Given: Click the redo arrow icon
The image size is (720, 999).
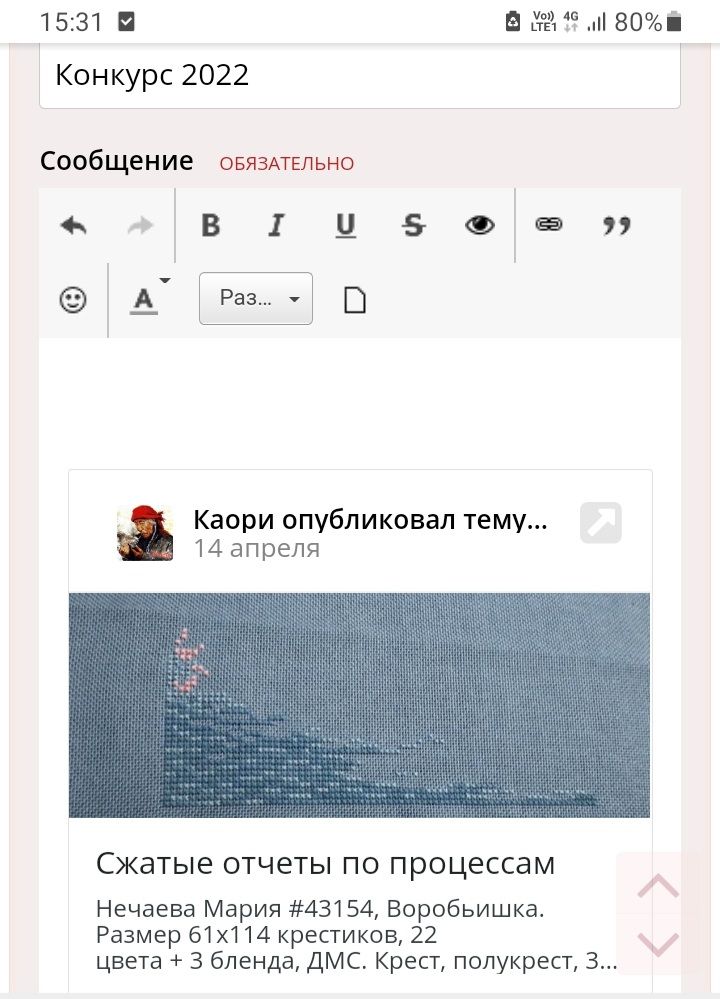Looking at the screenshot, I should [140, 226].
